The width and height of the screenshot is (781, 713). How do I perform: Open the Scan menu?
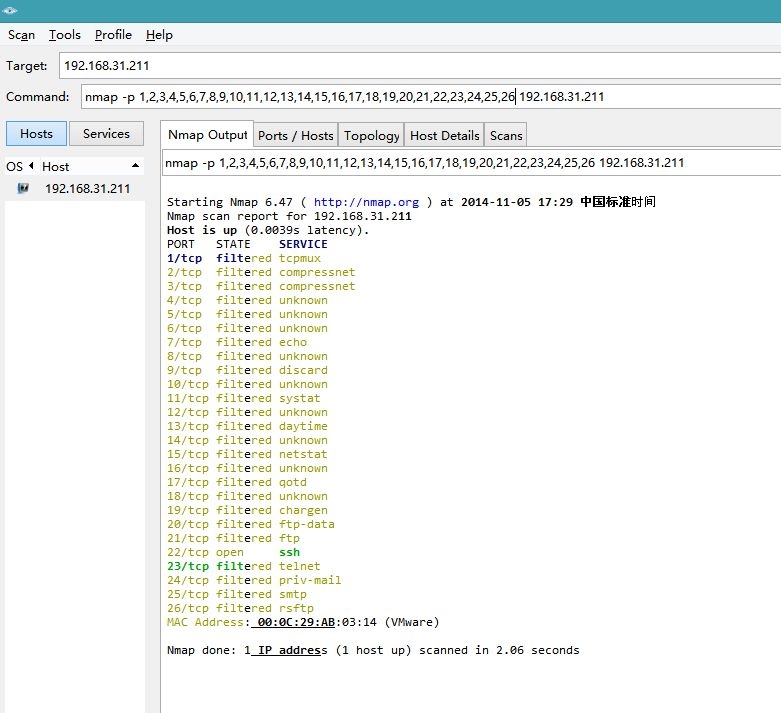tap(21, 35)
